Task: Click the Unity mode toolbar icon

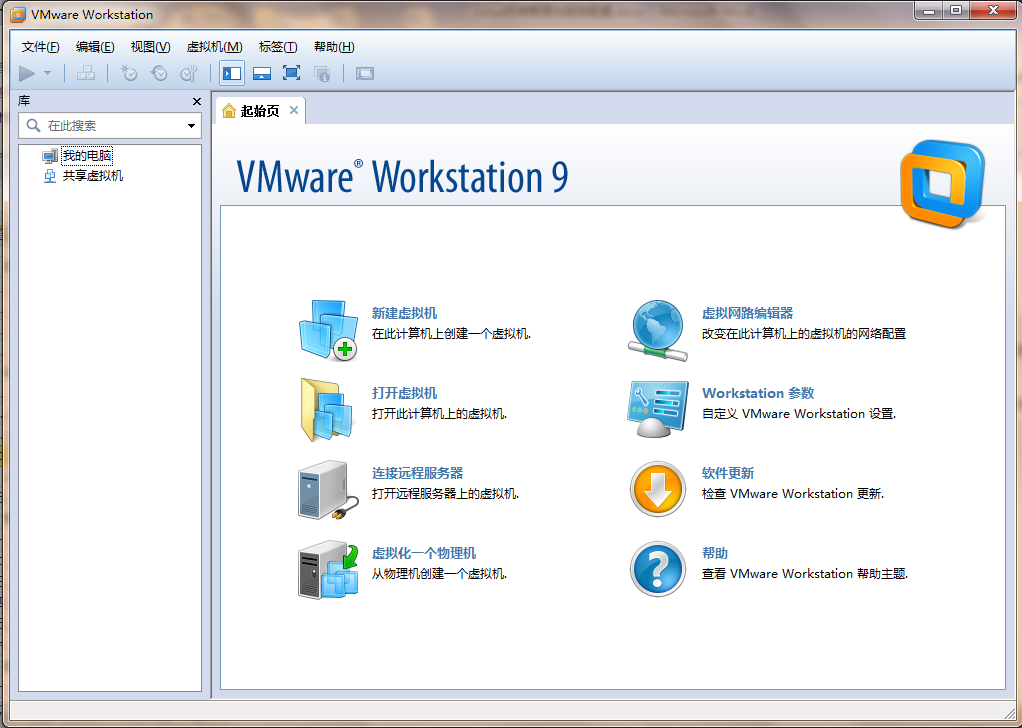Action: [322, 74]
